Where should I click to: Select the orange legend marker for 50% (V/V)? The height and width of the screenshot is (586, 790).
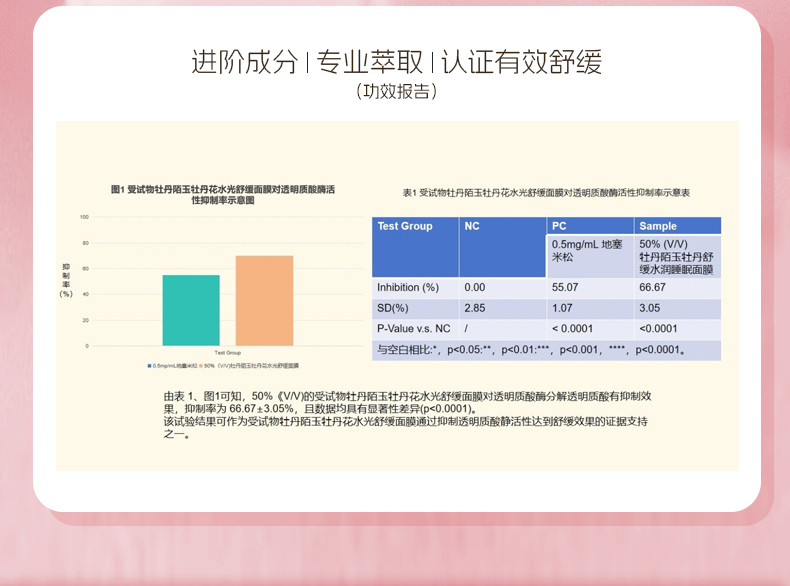(200, 367)
